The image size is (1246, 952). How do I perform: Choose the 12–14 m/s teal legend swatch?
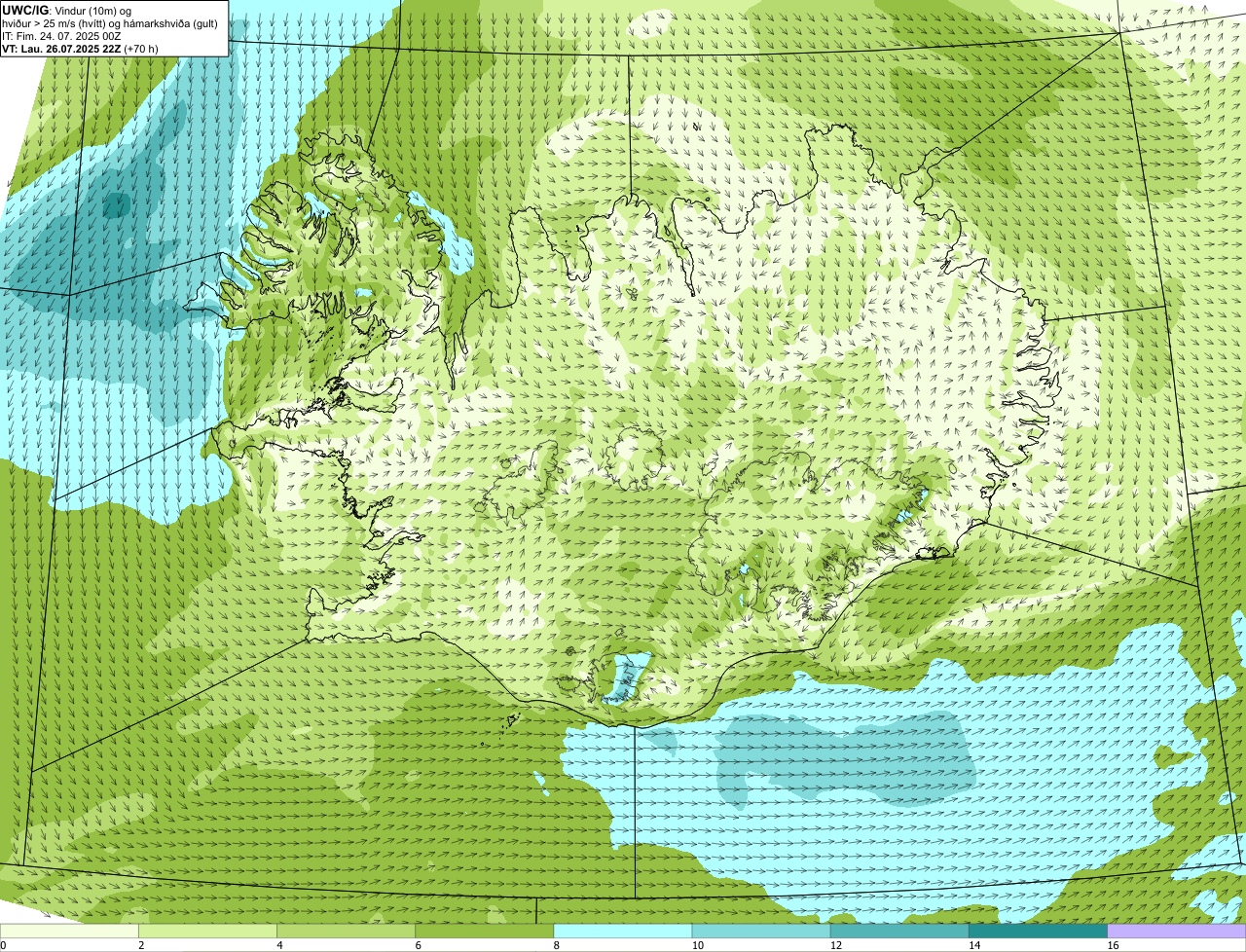[x=898, y=932]
